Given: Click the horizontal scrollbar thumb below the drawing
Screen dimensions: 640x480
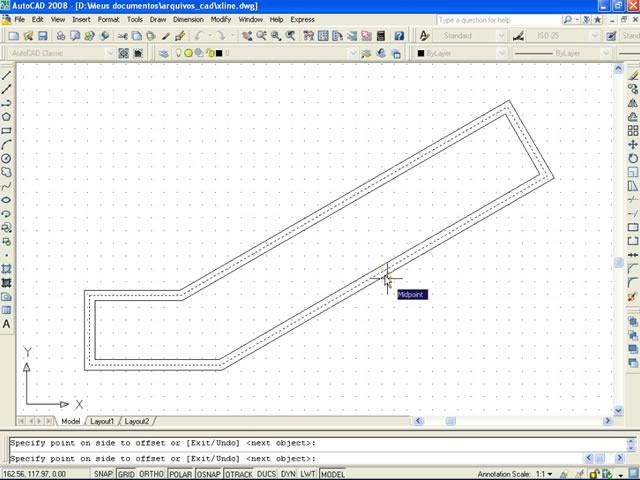Looking at the screenshot, I should coord(450,421).
